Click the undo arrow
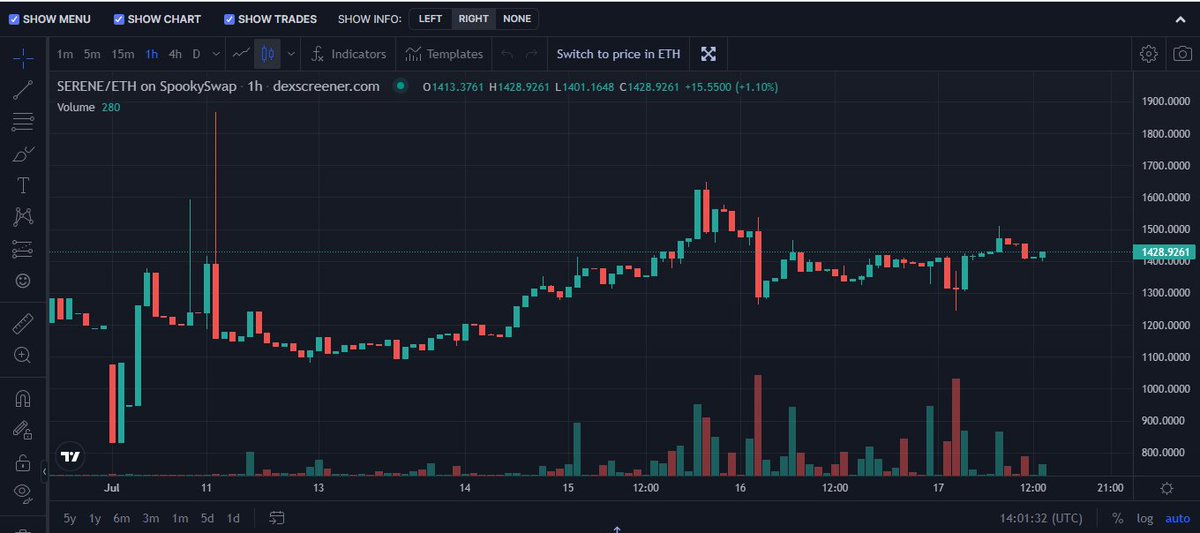The height and width of the screenshot is (533, 1200). [507, 54]
